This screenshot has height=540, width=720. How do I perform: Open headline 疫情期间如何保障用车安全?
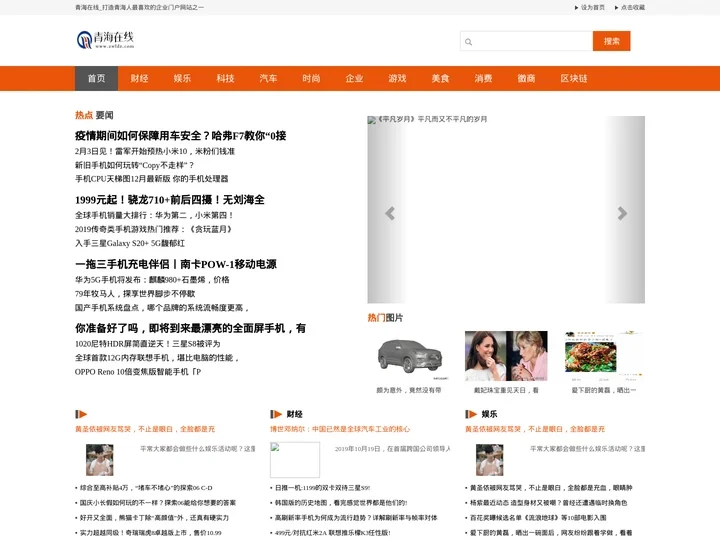[x=180, y=136]
